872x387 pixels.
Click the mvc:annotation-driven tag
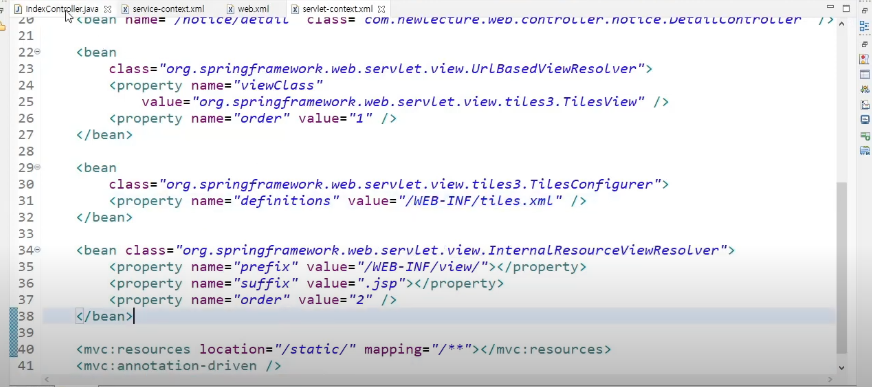[x=179, y=366]
